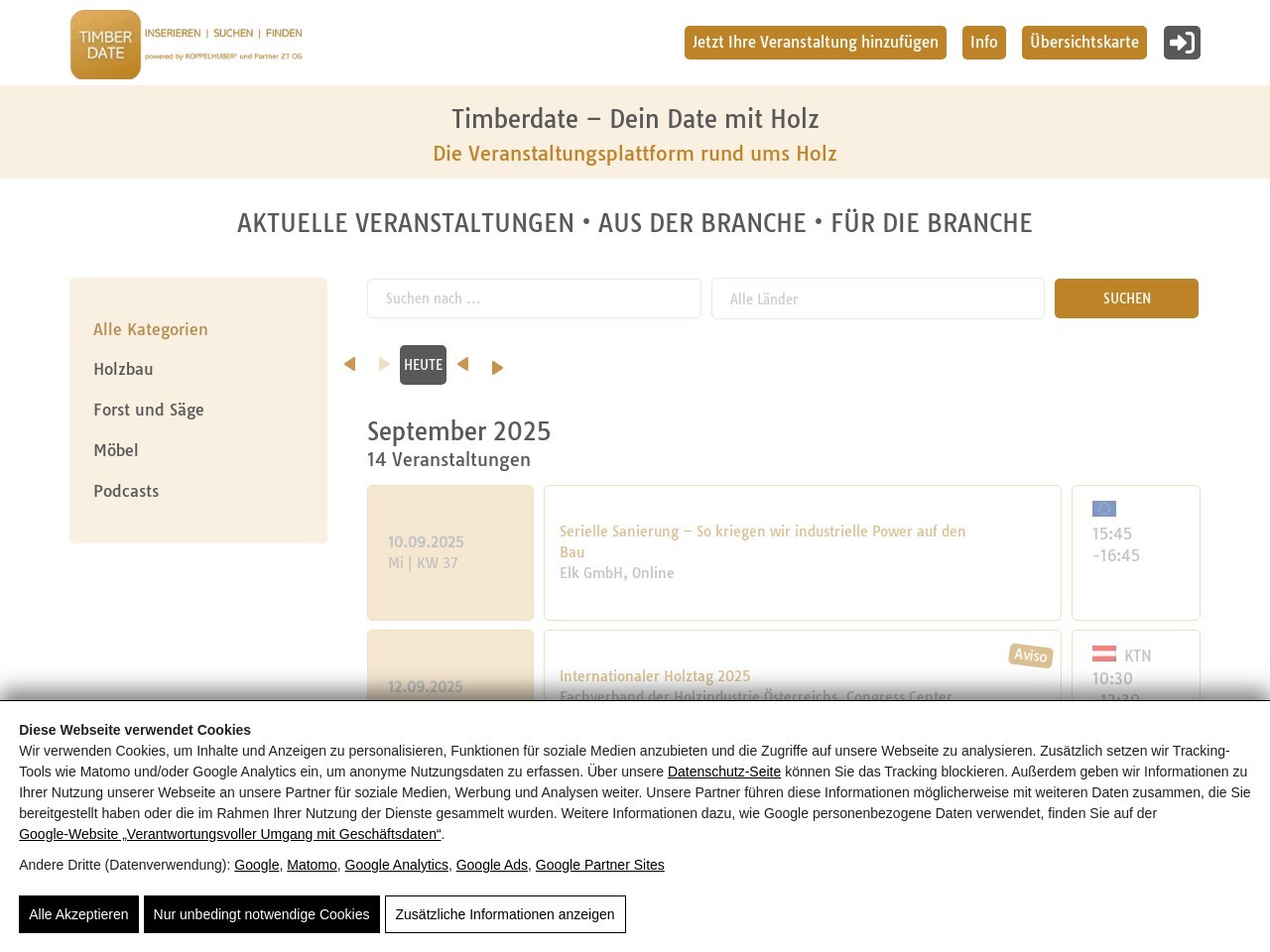Jump to today with HEUTE button

[x=423, y=365]
